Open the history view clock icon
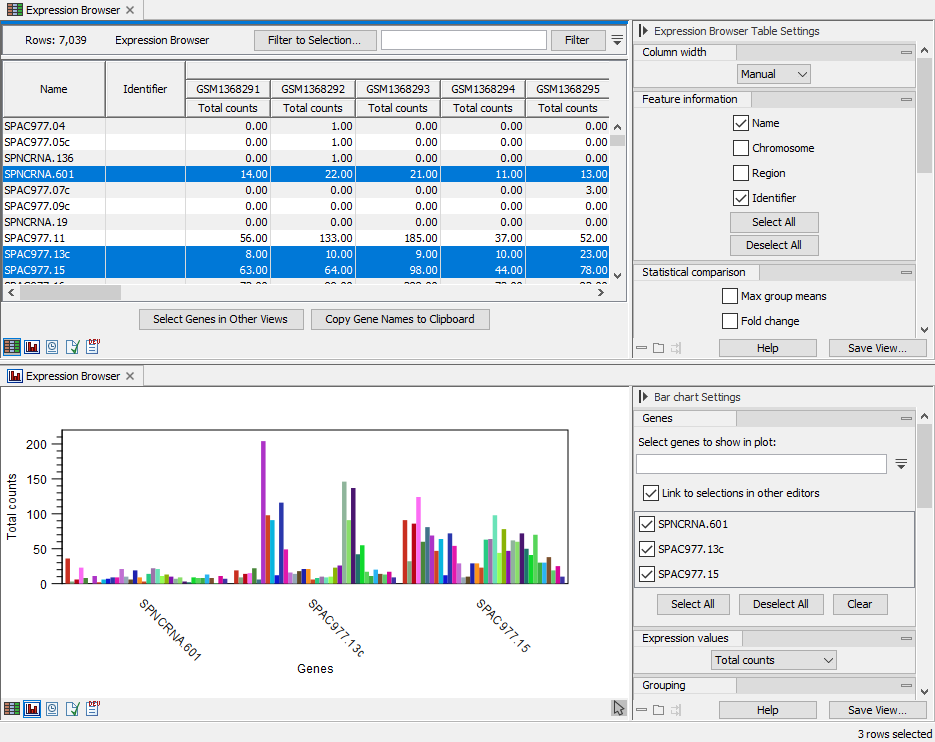Viewport: 935px width, 742px height. pyautogui.click(x=52, y=347)
